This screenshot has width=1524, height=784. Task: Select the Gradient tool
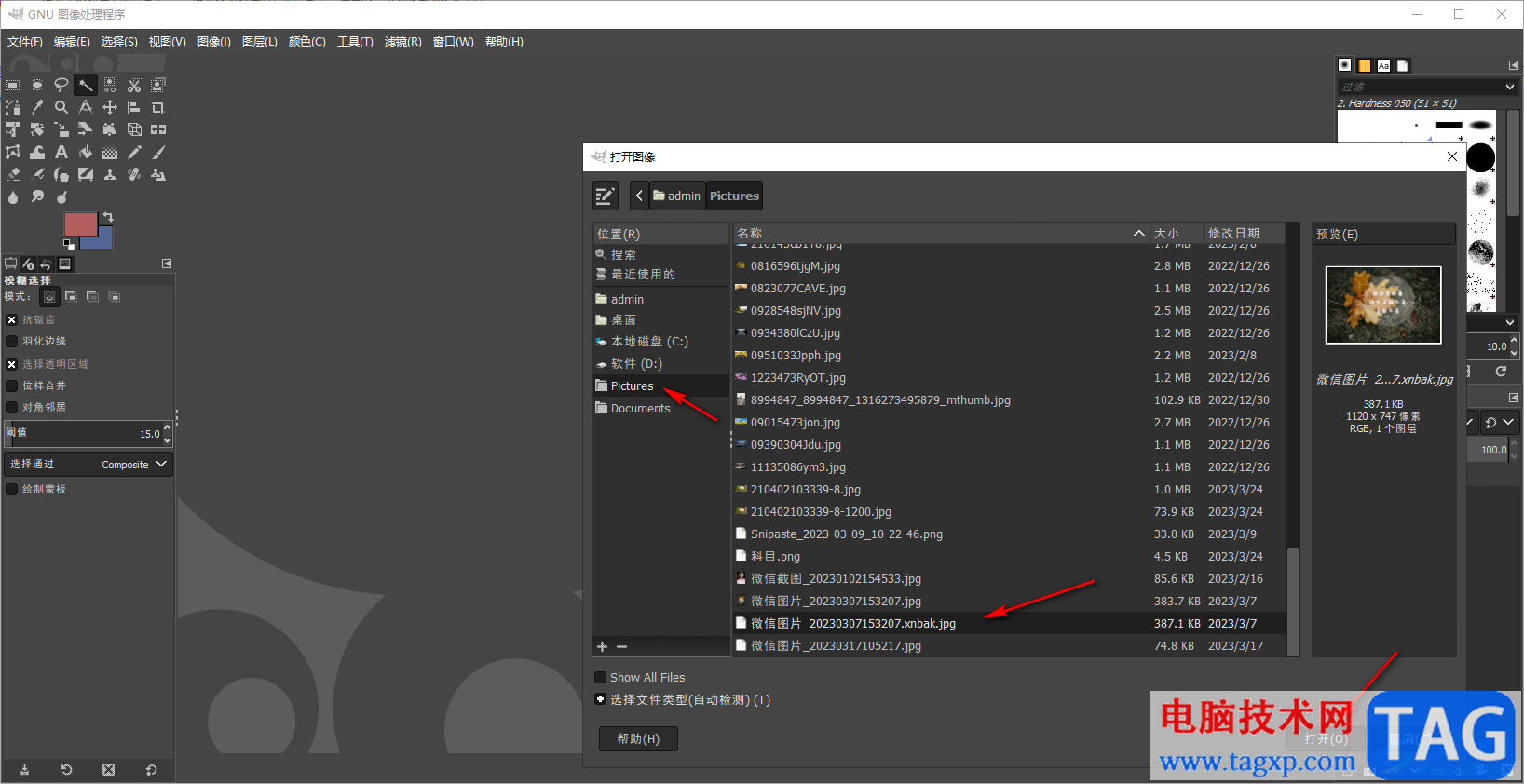coord(110,152)
